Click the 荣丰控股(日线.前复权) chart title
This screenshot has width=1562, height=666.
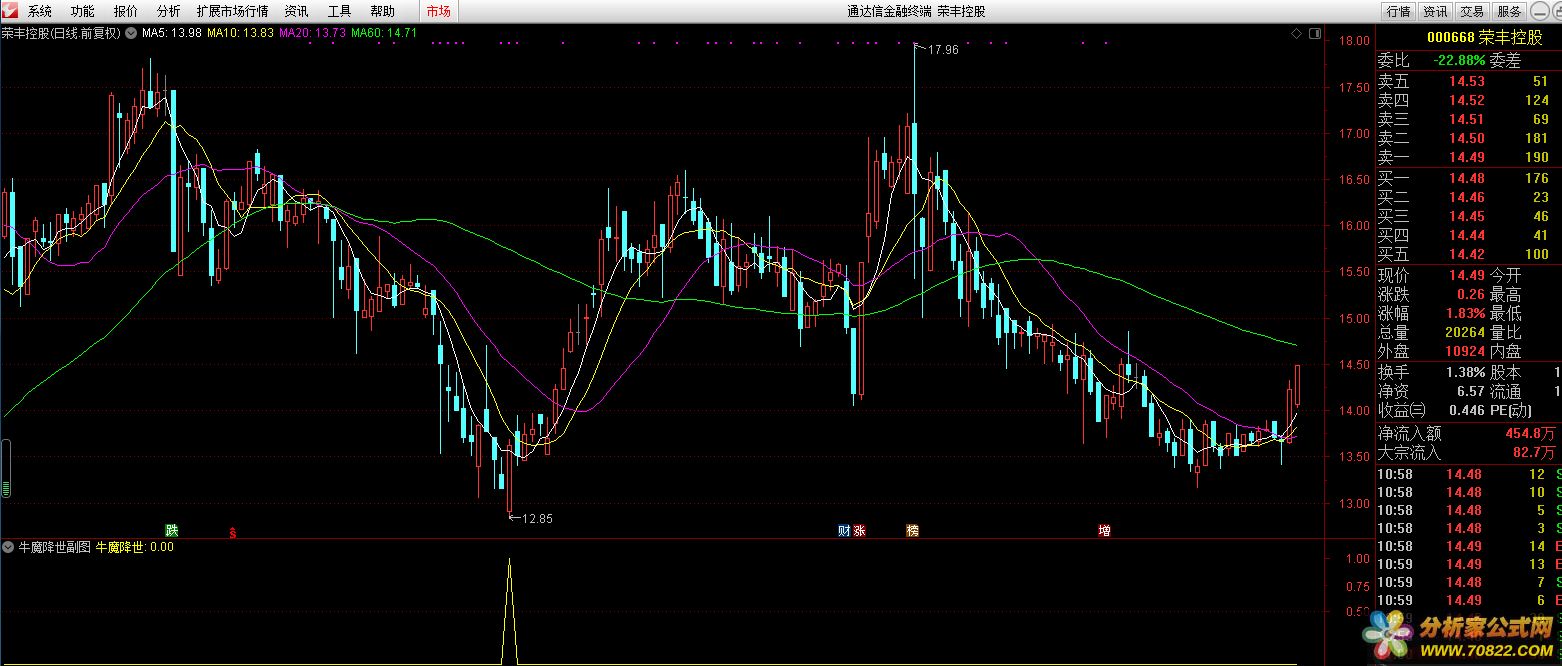coord(61,32)
